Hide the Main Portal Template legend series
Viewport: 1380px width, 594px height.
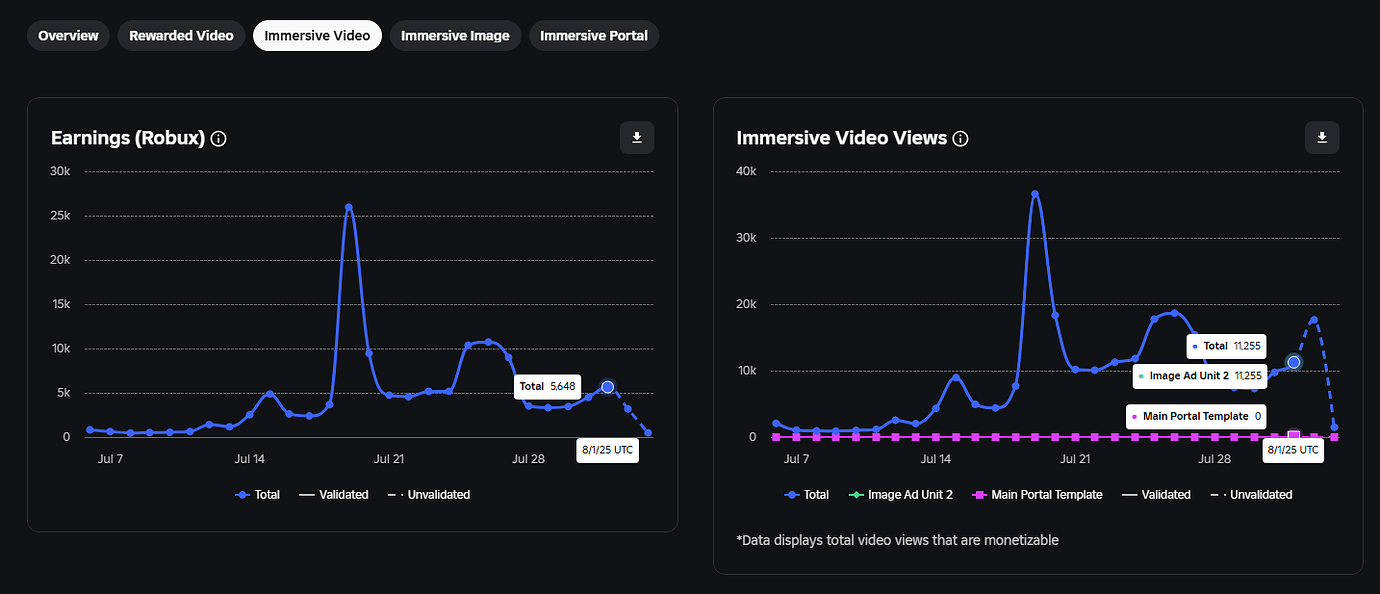(x=1037, y=495)
